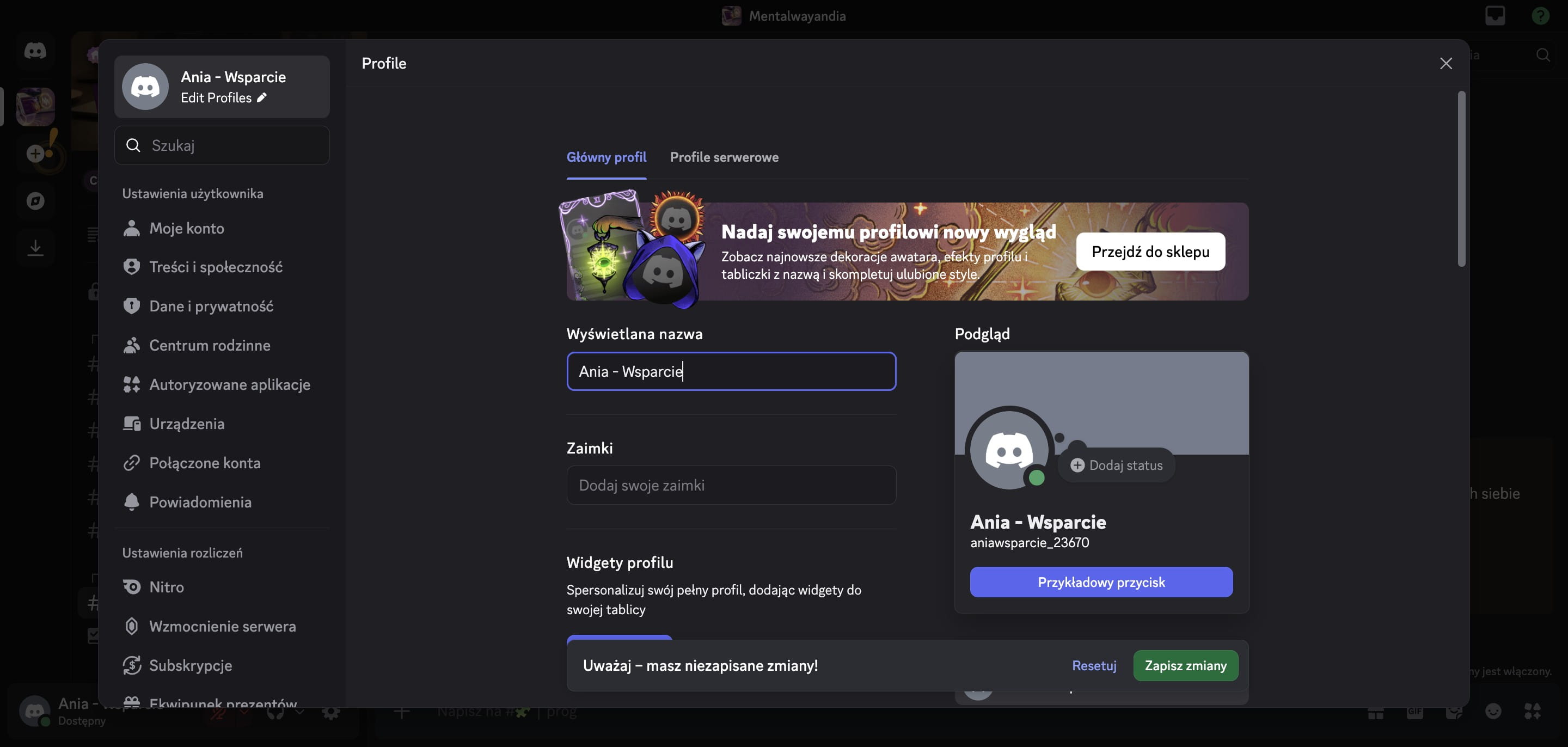This screenshot has width=1568, height=747.
Task: Click the aniawsparcie_23670 username text
Action: click(x=1030, y=542)
